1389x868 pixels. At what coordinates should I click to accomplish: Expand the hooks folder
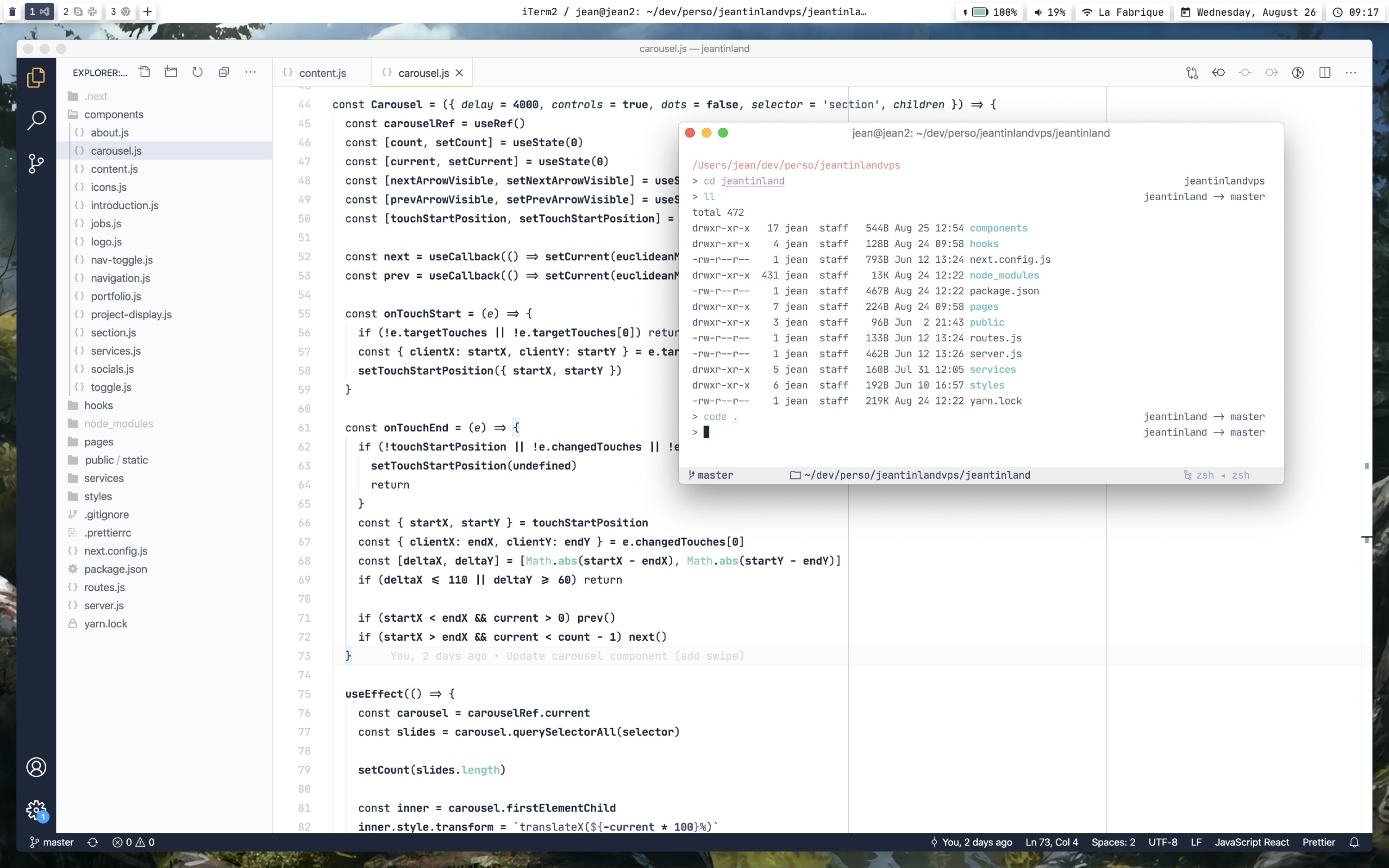(99, 405)
